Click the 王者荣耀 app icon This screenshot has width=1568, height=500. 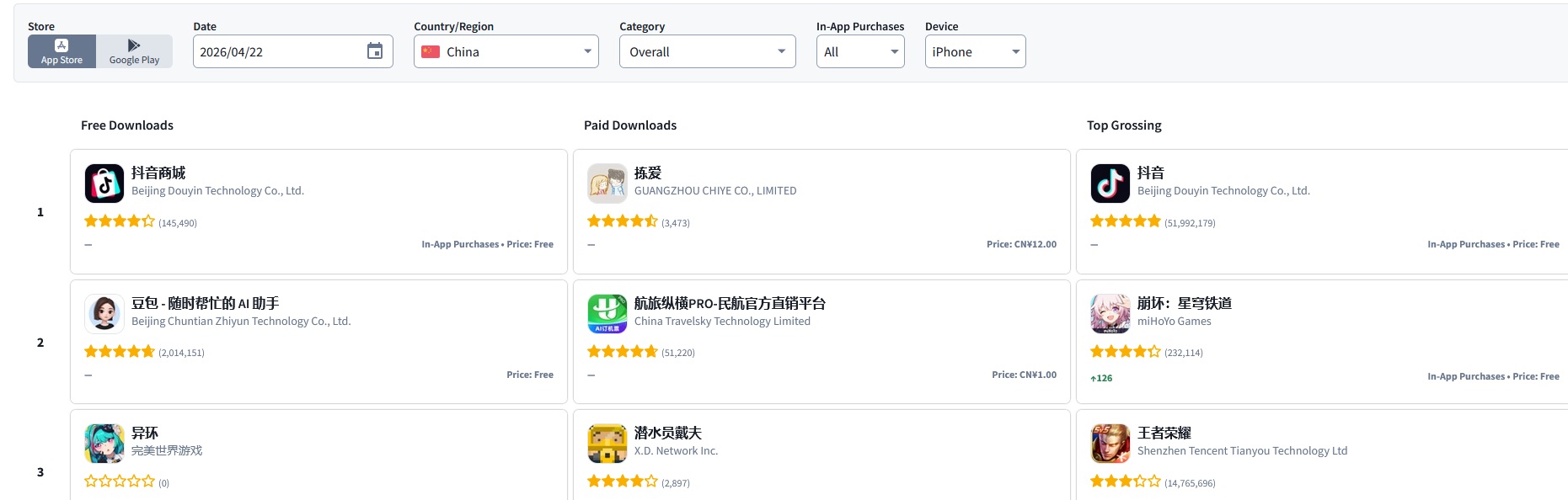(x=1110, y=444)
